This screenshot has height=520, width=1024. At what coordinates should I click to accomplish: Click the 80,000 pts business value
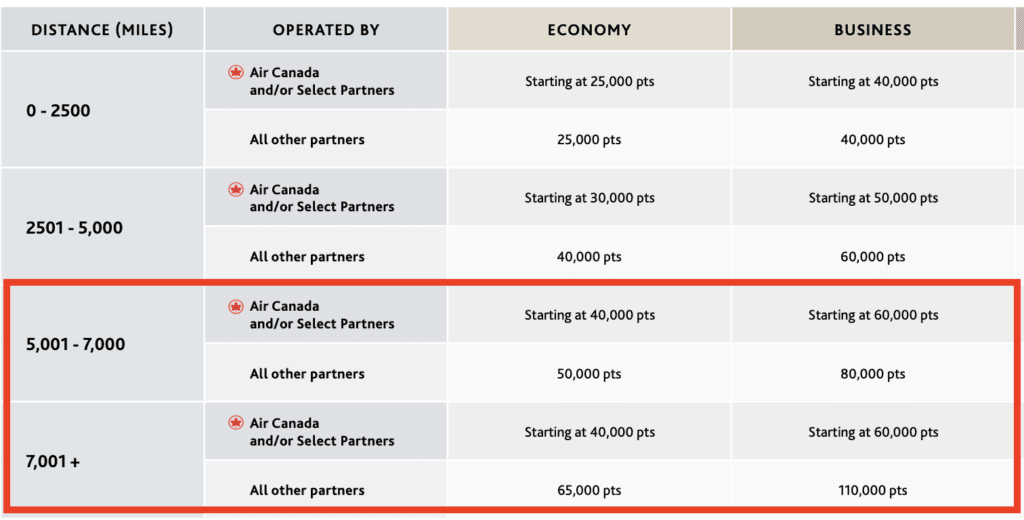(873, 374)
